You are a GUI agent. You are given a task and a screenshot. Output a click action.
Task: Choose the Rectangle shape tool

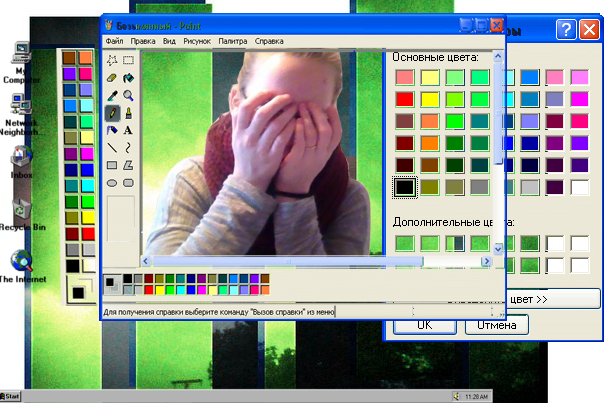click(x=112, y=165)
